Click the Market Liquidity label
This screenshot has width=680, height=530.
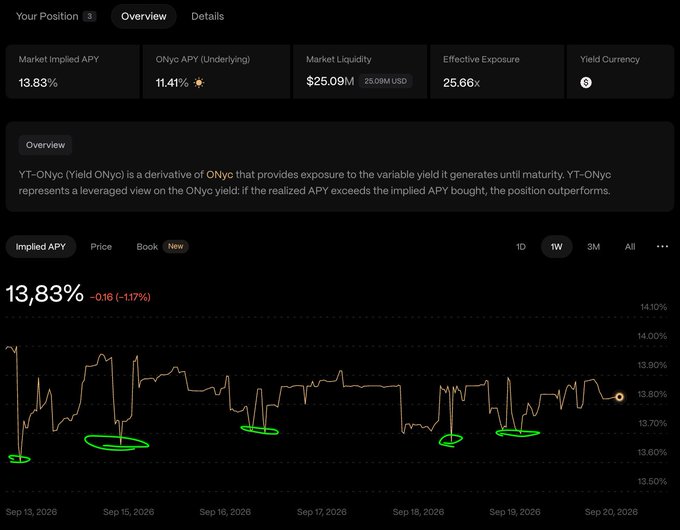click(x=339, y=59)
